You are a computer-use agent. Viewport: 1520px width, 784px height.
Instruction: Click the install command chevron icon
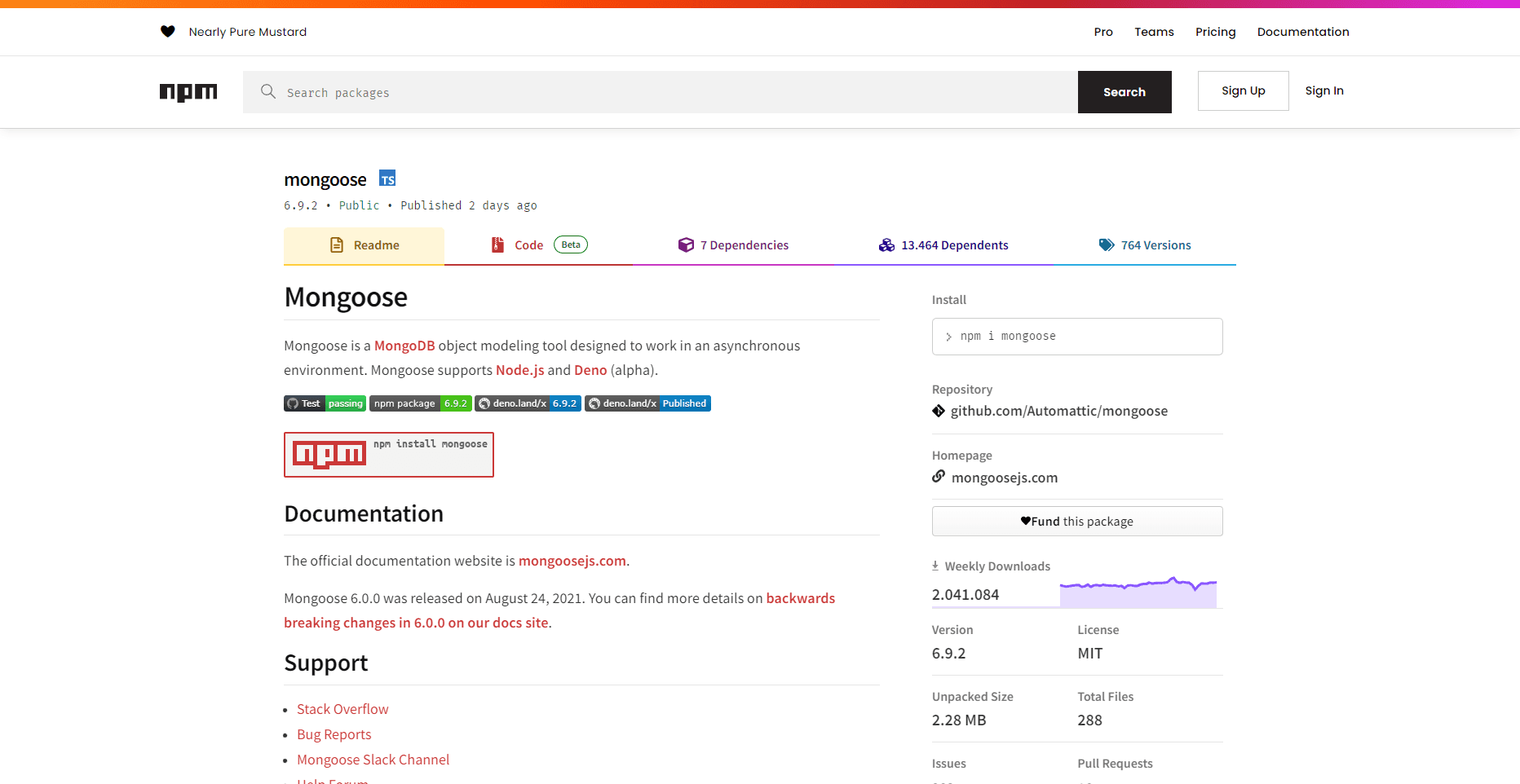(948, 337)
